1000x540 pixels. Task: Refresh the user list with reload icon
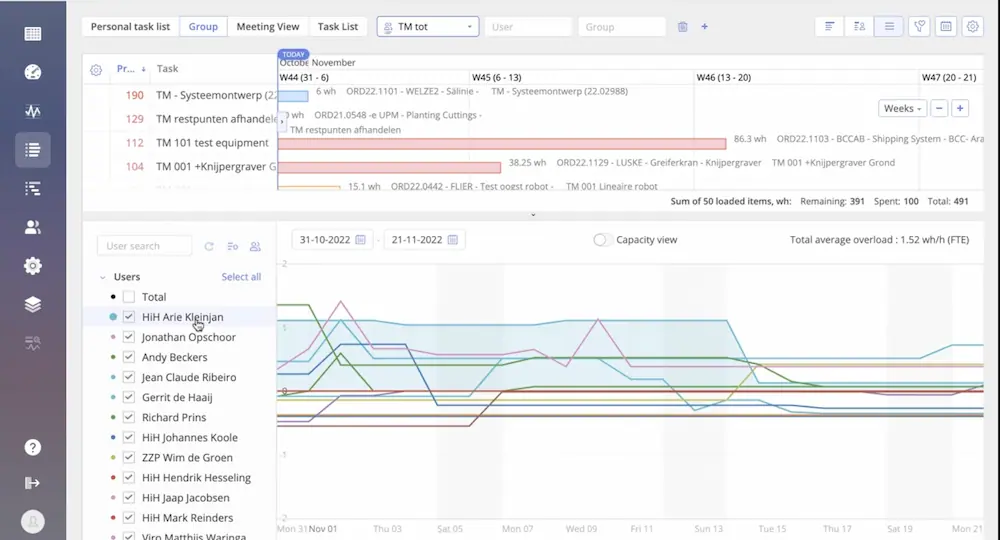(209, 246)
